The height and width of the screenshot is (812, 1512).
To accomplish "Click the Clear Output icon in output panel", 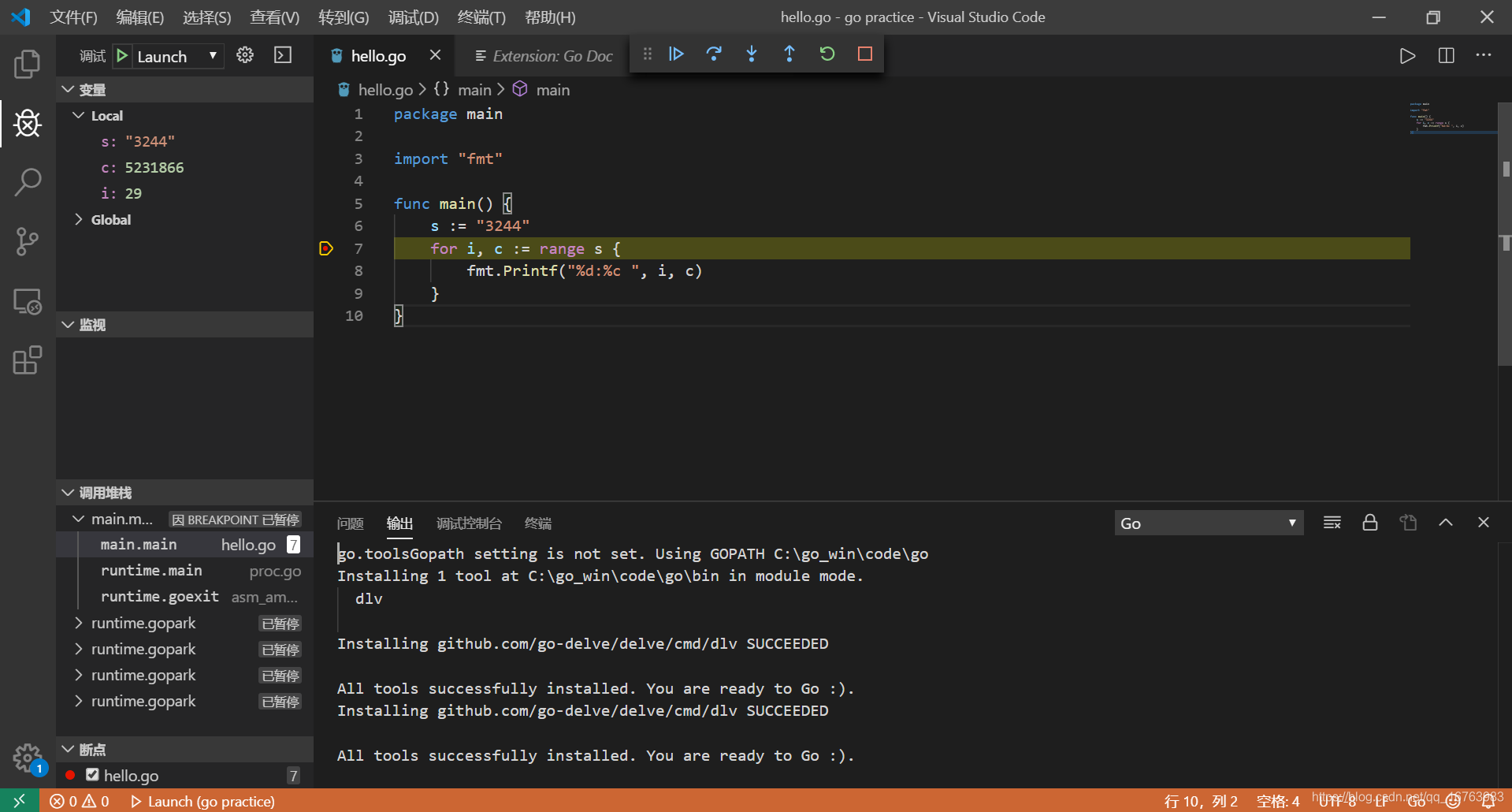I will point(1332,522).
